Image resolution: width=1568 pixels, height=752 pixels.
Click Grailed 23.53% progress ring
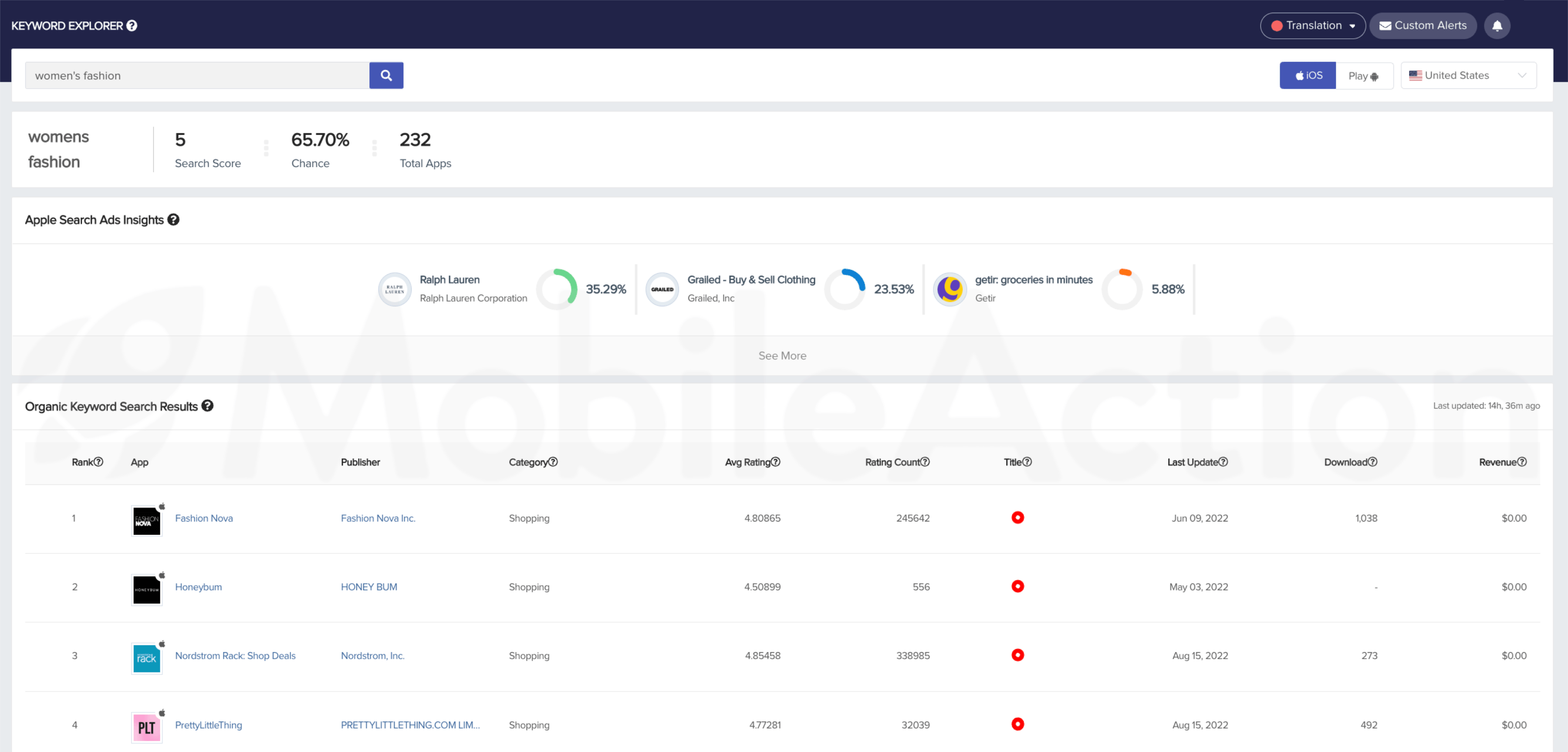click(845, 289)
